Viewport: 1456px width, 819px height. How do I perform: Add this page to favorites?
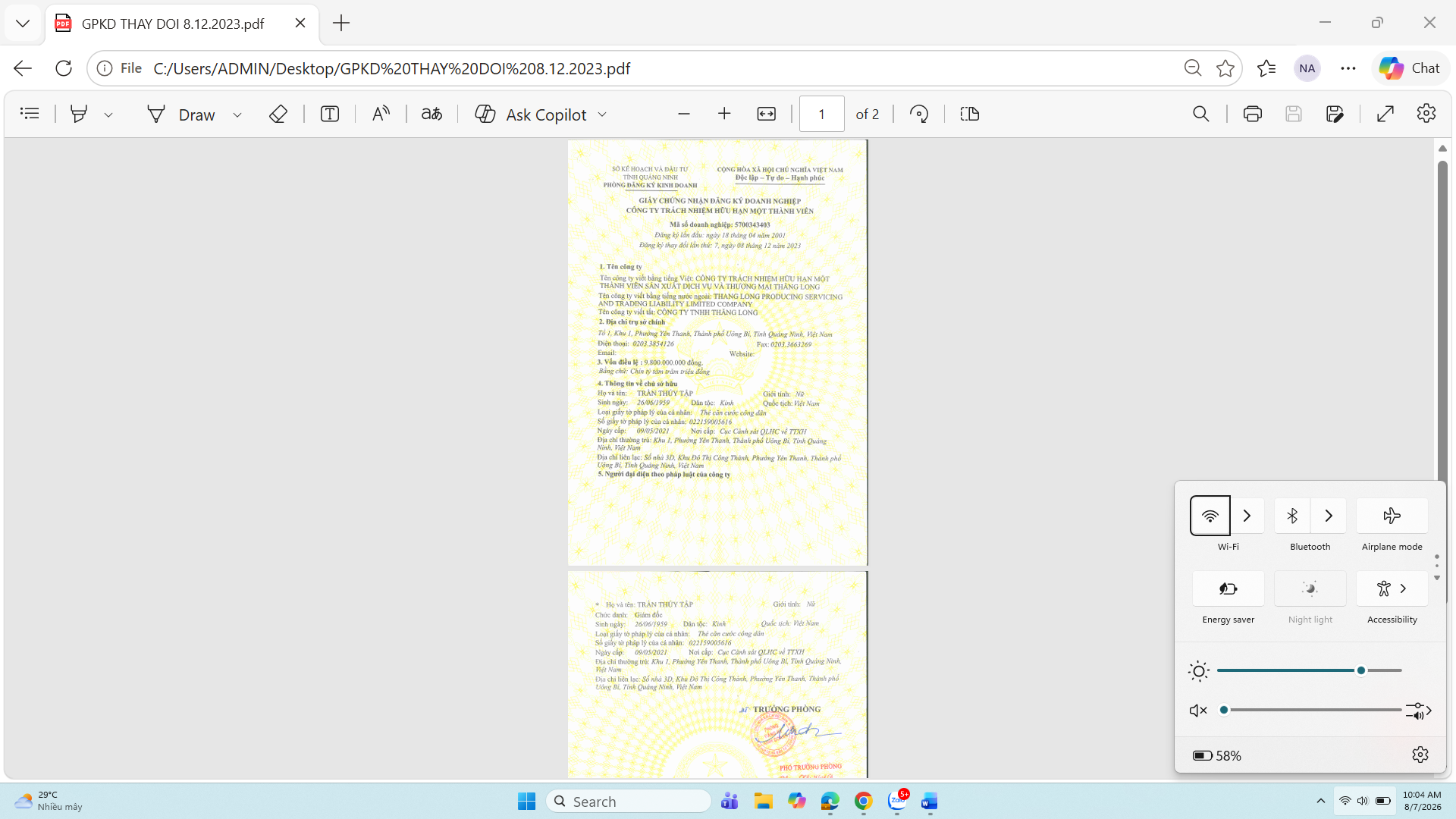point(1225,68)
